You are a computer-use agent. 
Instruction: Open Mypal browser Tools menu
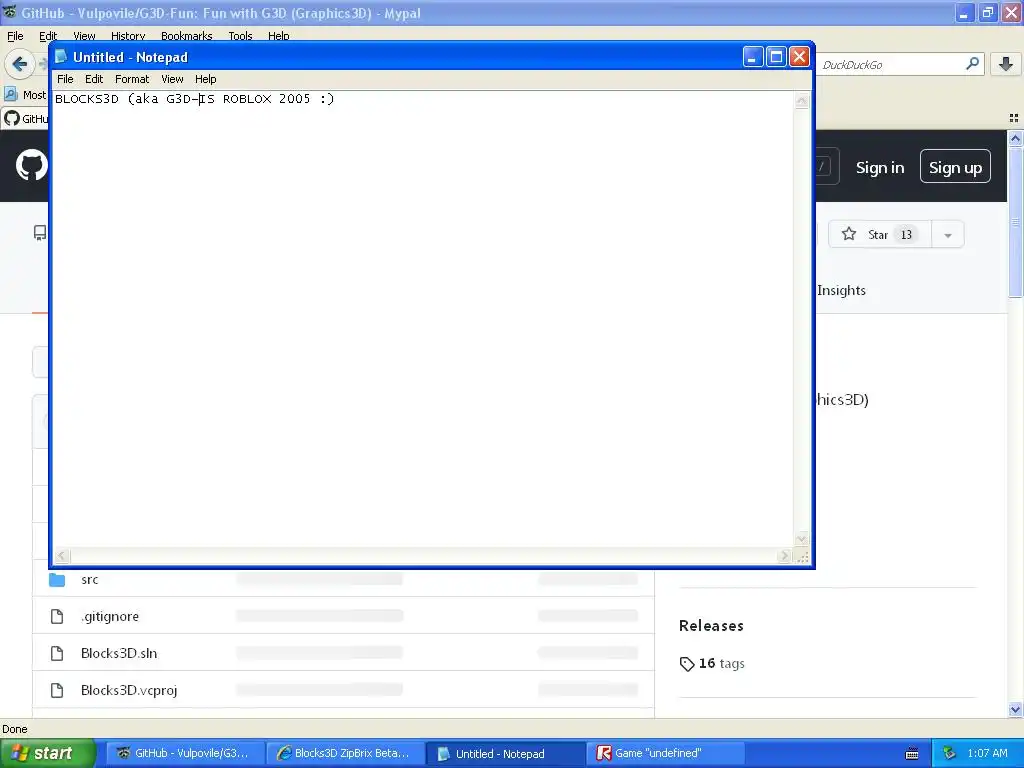240,36
